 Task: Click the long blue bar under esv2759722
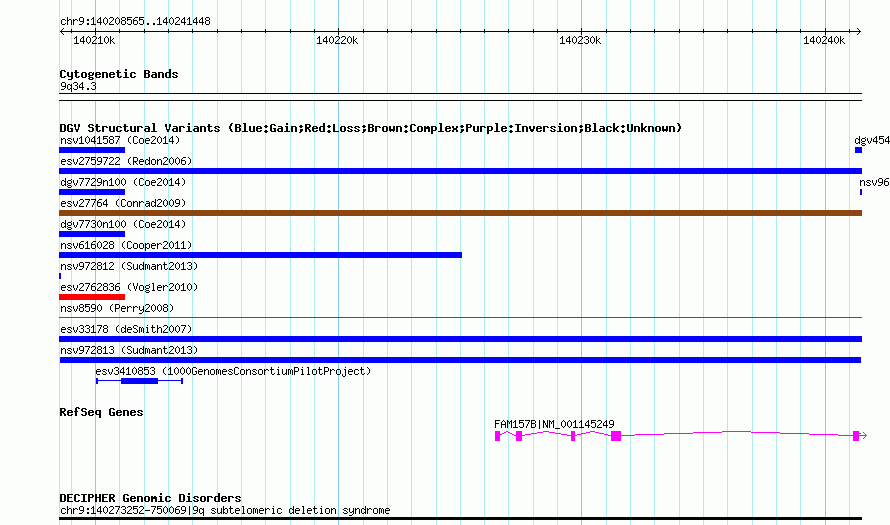460,171
